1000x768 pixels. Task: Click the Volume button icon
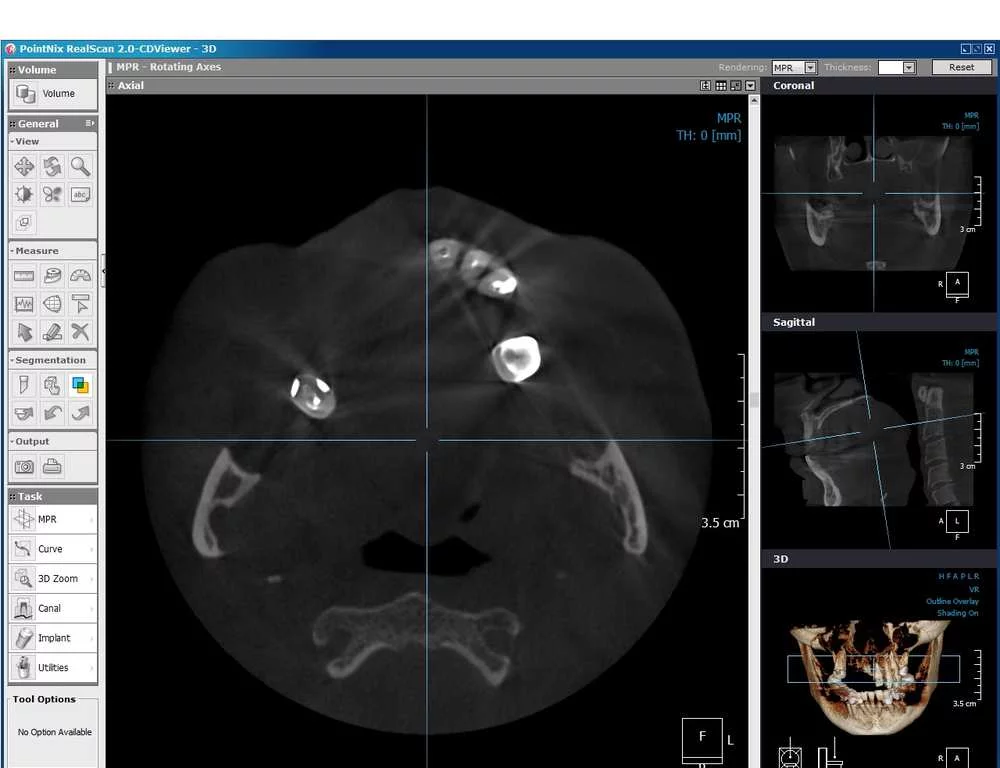click(26, 94)
